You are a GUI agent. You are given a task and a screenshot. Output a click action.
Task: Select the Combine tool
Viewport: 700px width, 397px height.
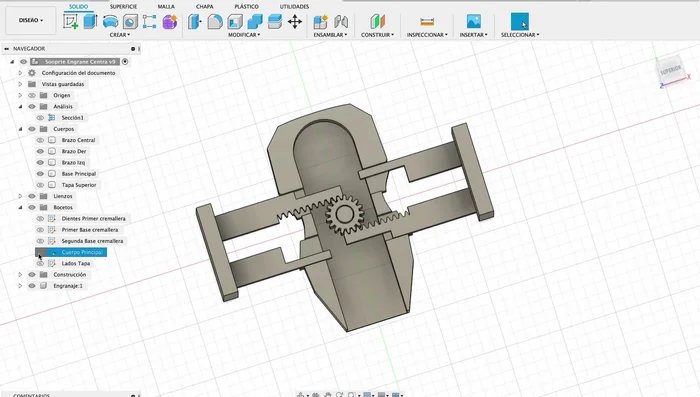coord(255,21)
